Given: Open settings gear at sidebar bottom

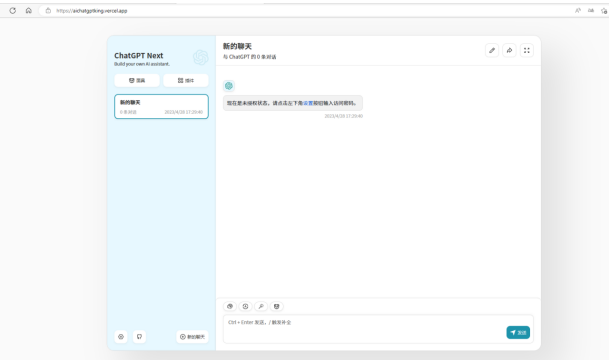Looking at the screenshot, I should 121,337.
